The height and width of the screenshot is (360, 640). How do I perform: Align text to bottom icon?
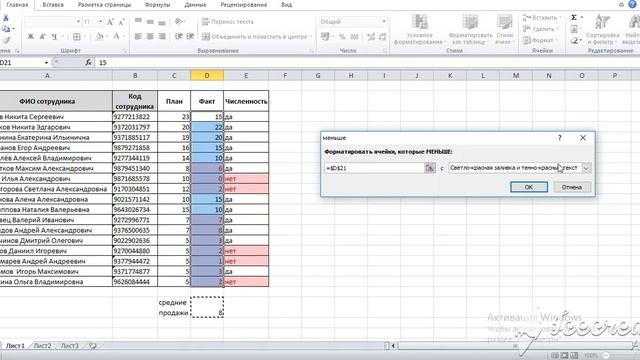pos(162,22)
